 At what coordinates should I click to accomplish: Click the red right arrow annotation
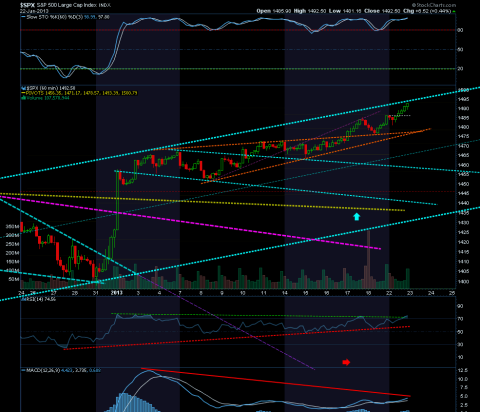(x=346, y=362)
